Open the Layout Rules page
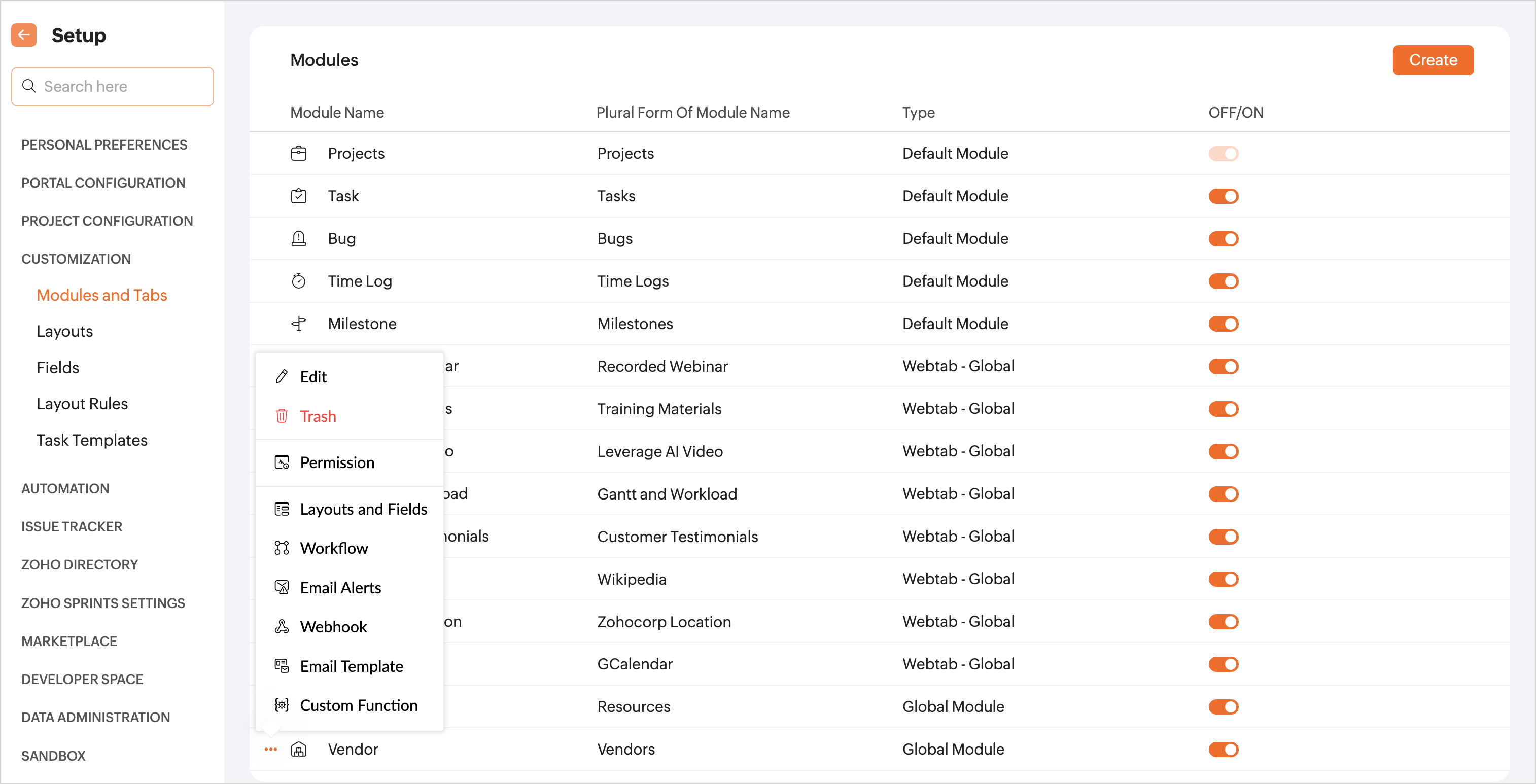 coord(82,404)
